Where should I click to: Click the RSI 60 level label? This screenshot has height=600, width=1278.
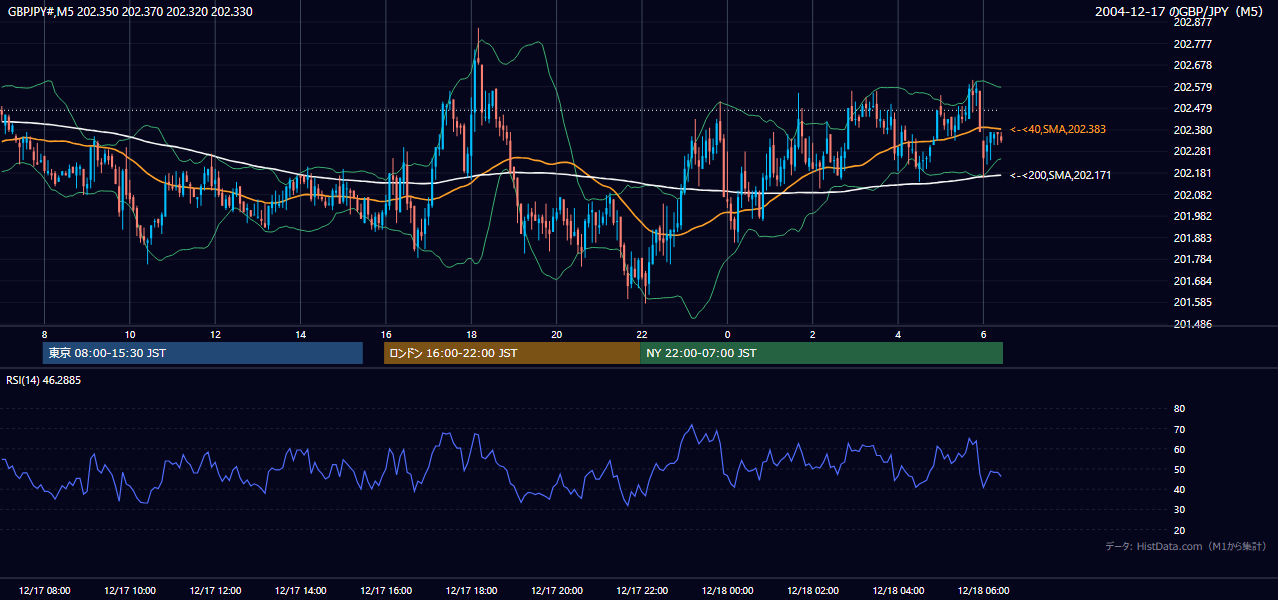click(x=1179, y=449)
